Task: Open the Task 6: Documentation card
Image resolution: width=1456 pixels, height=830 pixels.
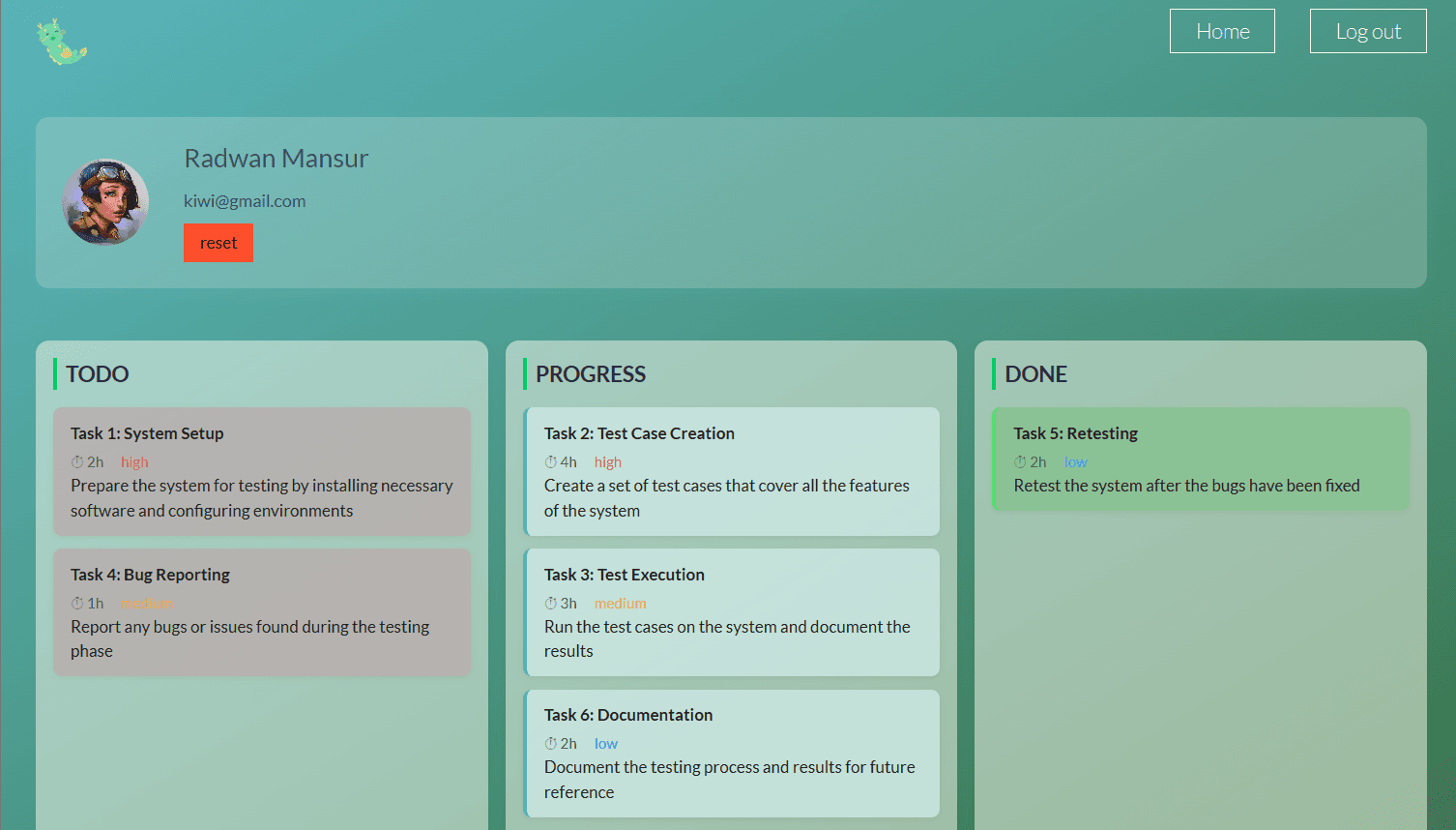Action: point(732,754)
